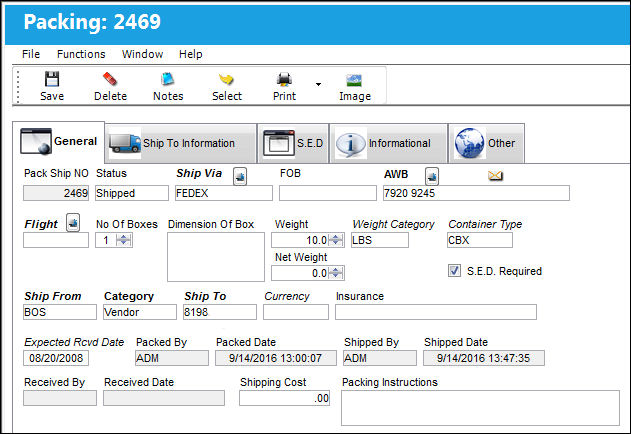The width and height of the screenshot is (631, 434).
Task: Click the empty Currency field
Action: point(296,312)
